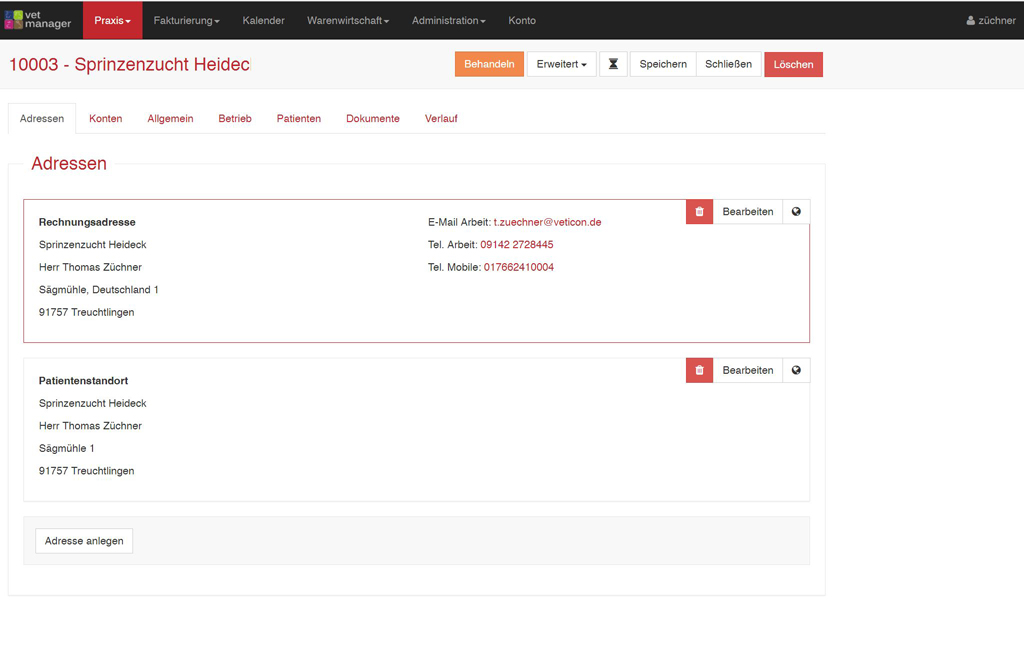This screenshot has width=1024, height=666.
Task: Open the Dokumente tab
Action: tap(372, 118)
